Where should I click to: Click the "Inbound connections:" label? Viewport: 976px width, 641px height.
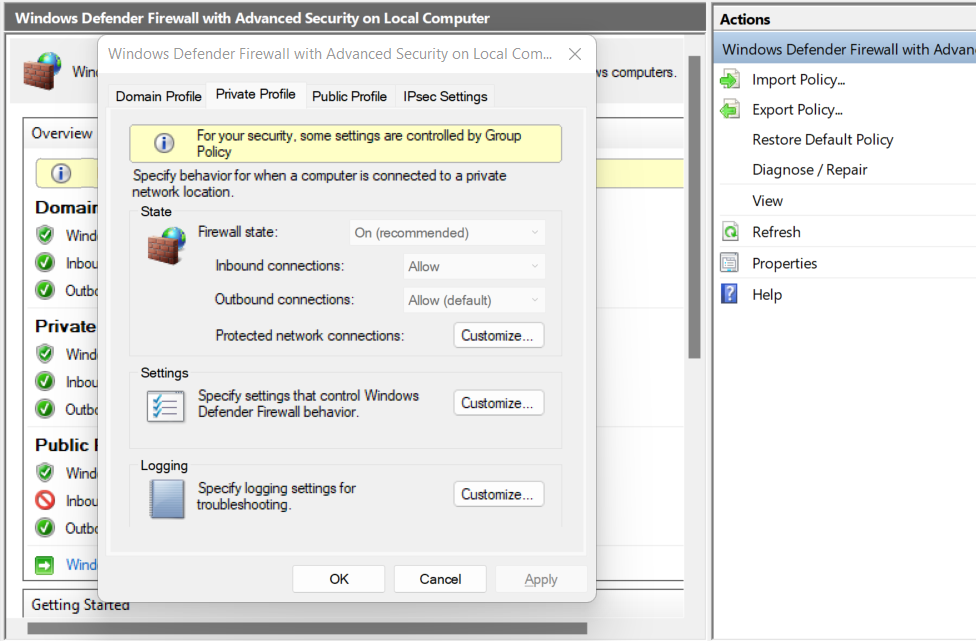[279, 266]
